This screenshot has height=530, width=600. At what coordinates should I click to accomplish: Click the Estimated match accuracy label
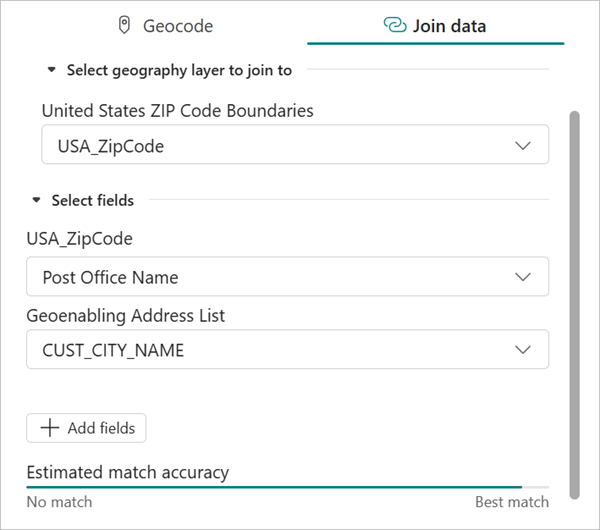[128, 472]
